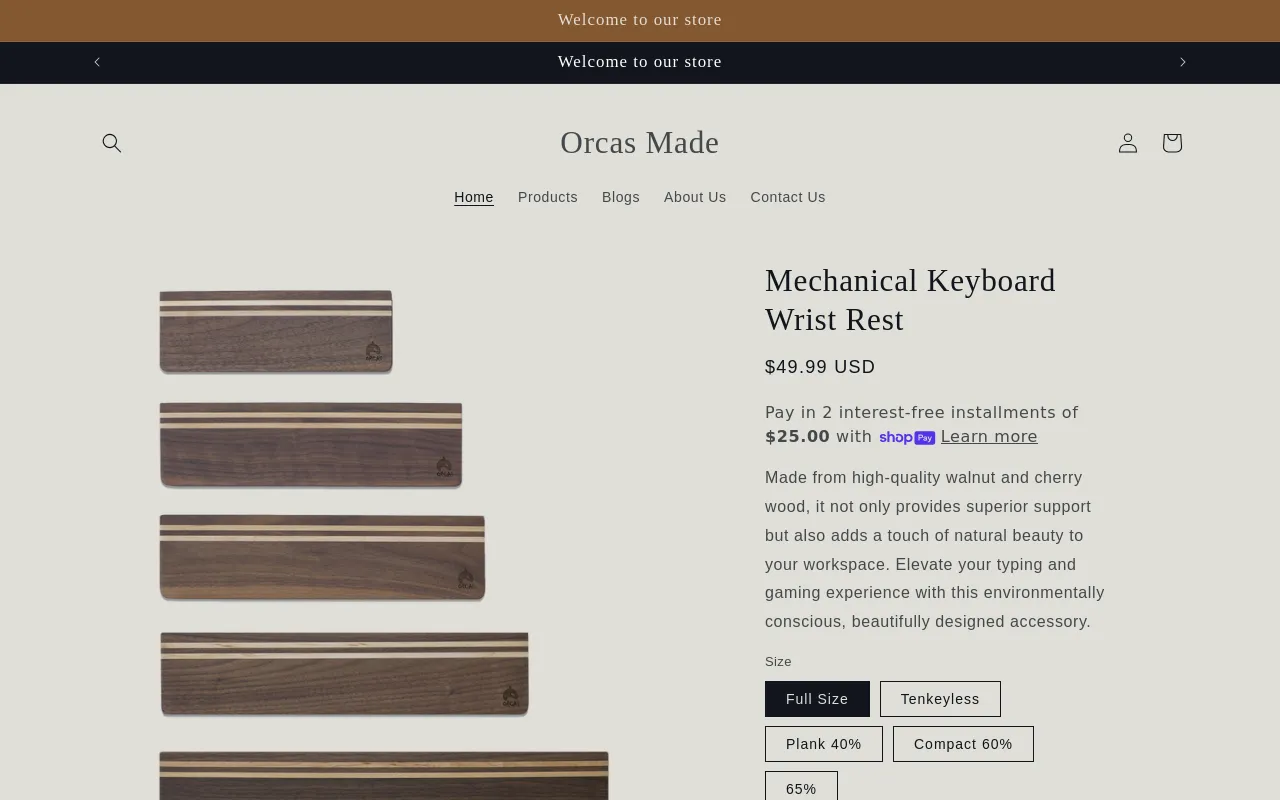Click the Orcas Made store title
The width and height of the screenshot is (1280, 800).
click(639, 143)
